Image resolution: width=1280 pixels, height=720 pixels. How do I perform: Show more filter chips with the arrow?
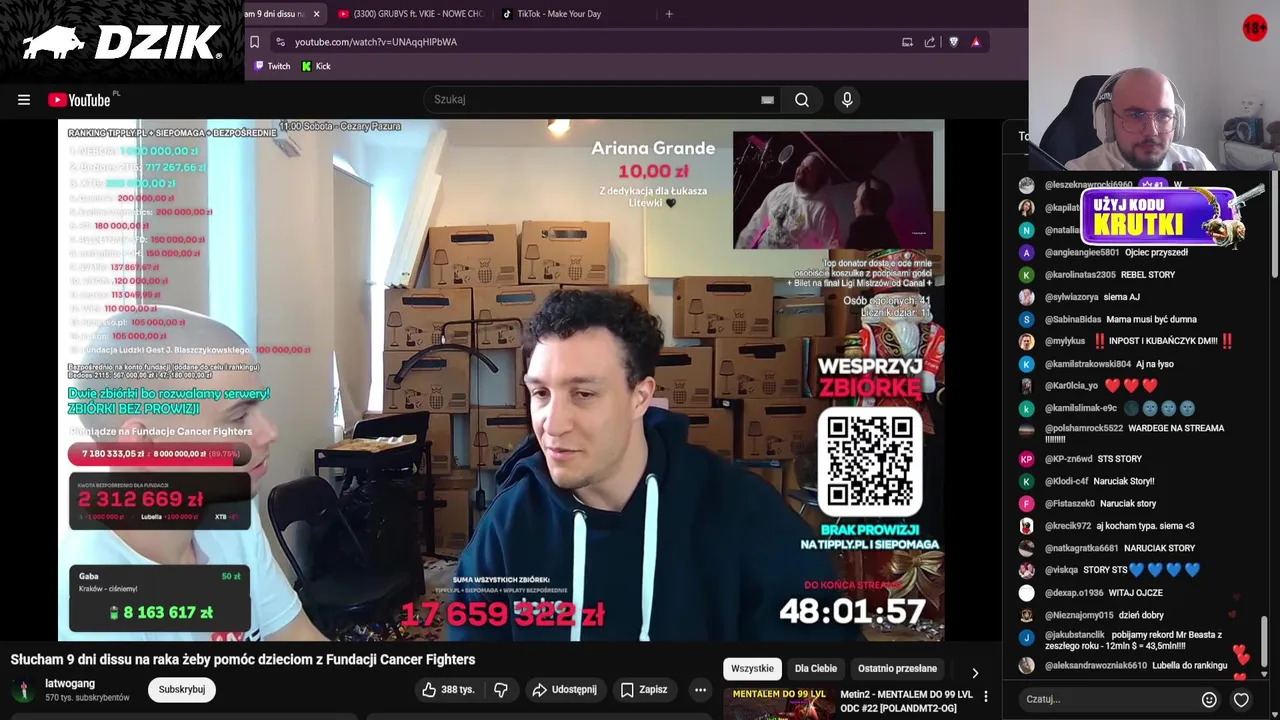point(975,673)
